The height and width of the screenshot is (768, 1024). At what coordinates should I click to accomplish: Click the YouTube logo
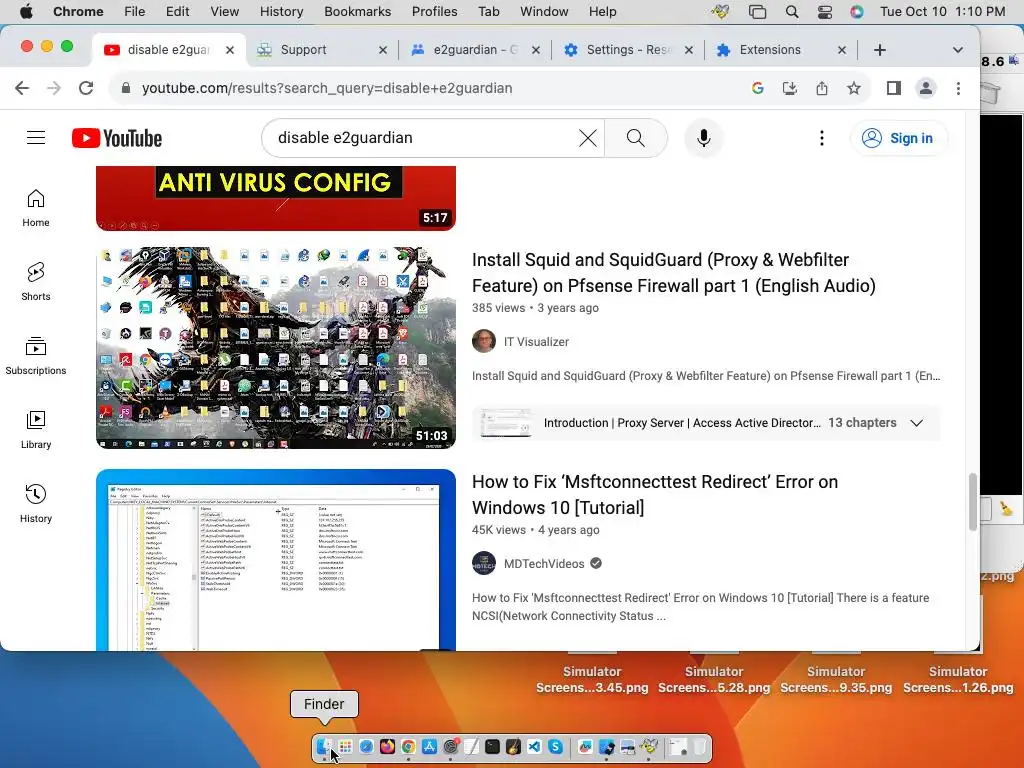(117, 138)
